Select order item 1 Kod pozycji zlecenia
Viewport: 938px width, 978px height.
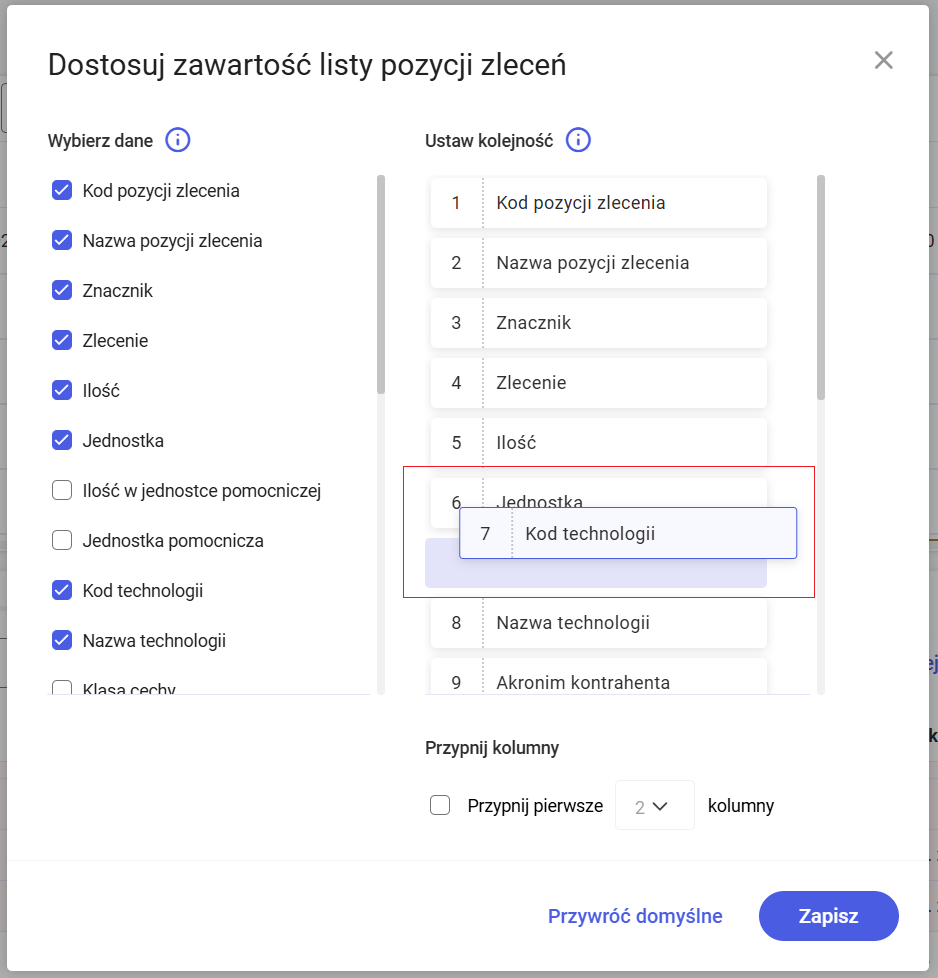tap(598, 203)
